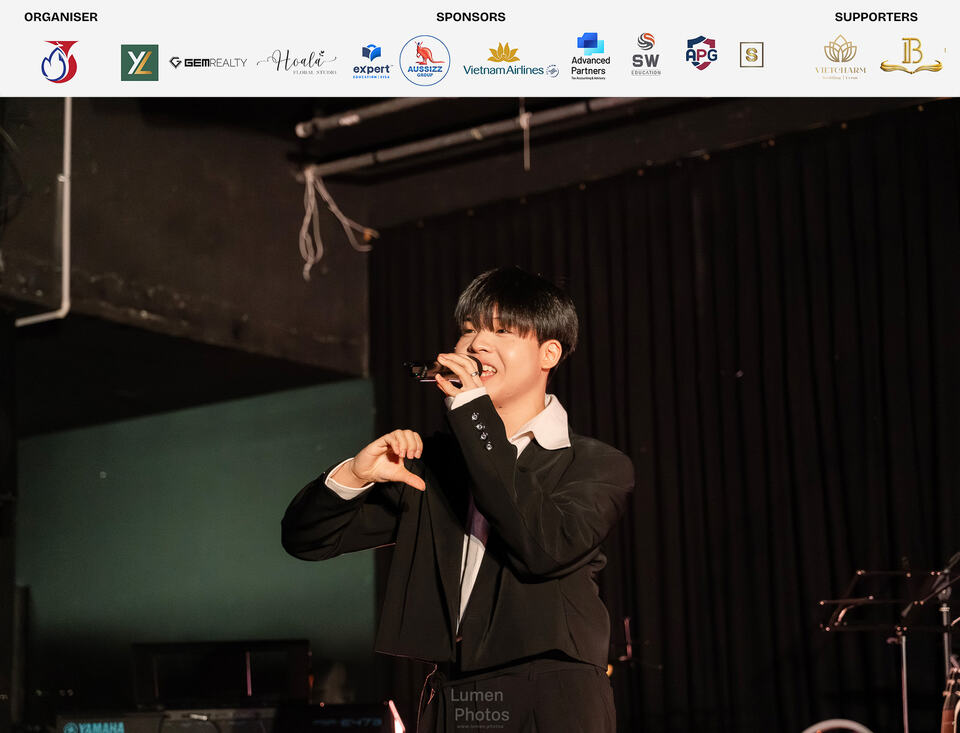Click the Aussizz Group kangaroo logo
The height and width of the screenshot is (733, 960).
click(425, 60)
